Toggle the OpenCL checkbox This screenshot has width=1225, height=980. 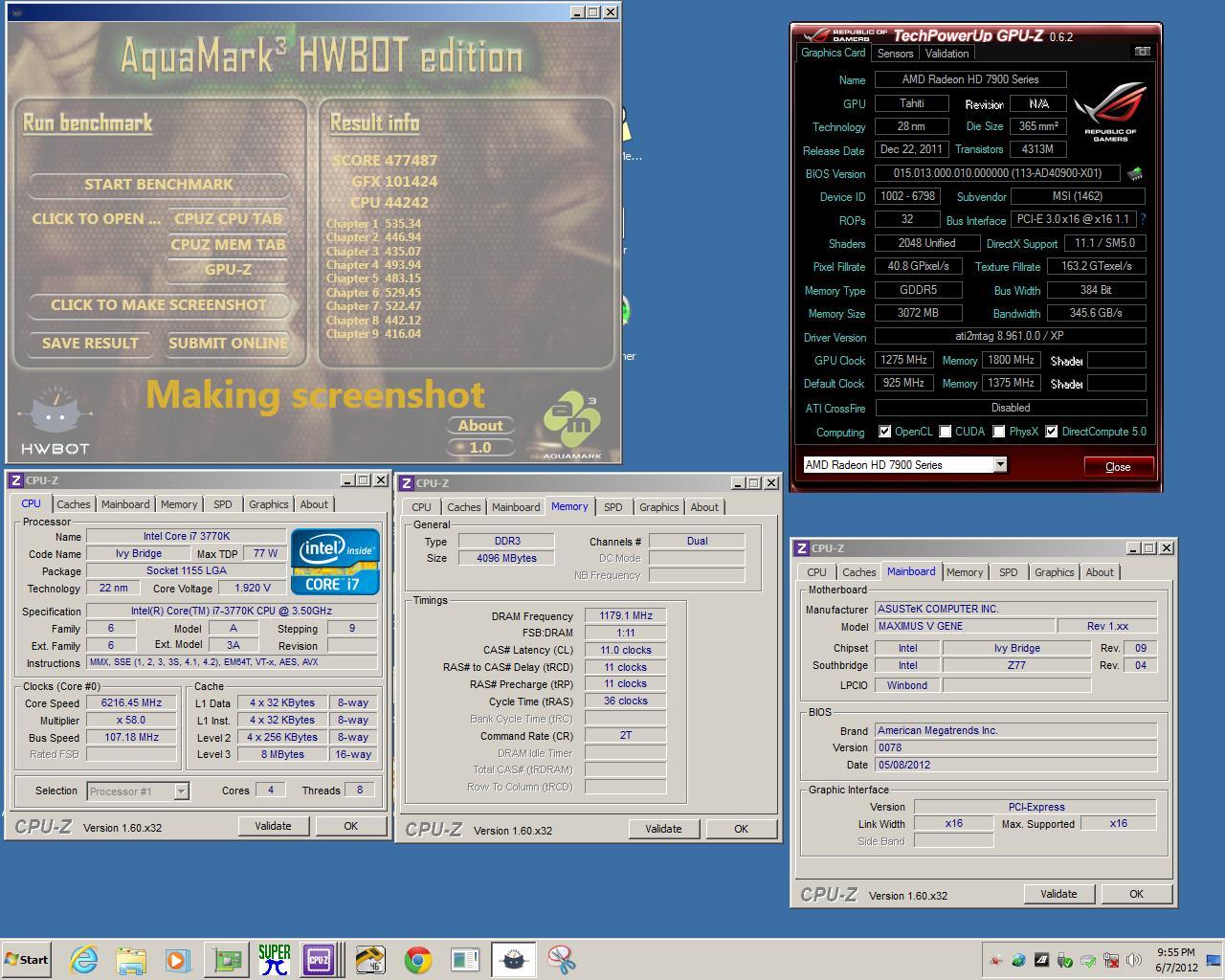pyautogui.click(x=885, y=432)
